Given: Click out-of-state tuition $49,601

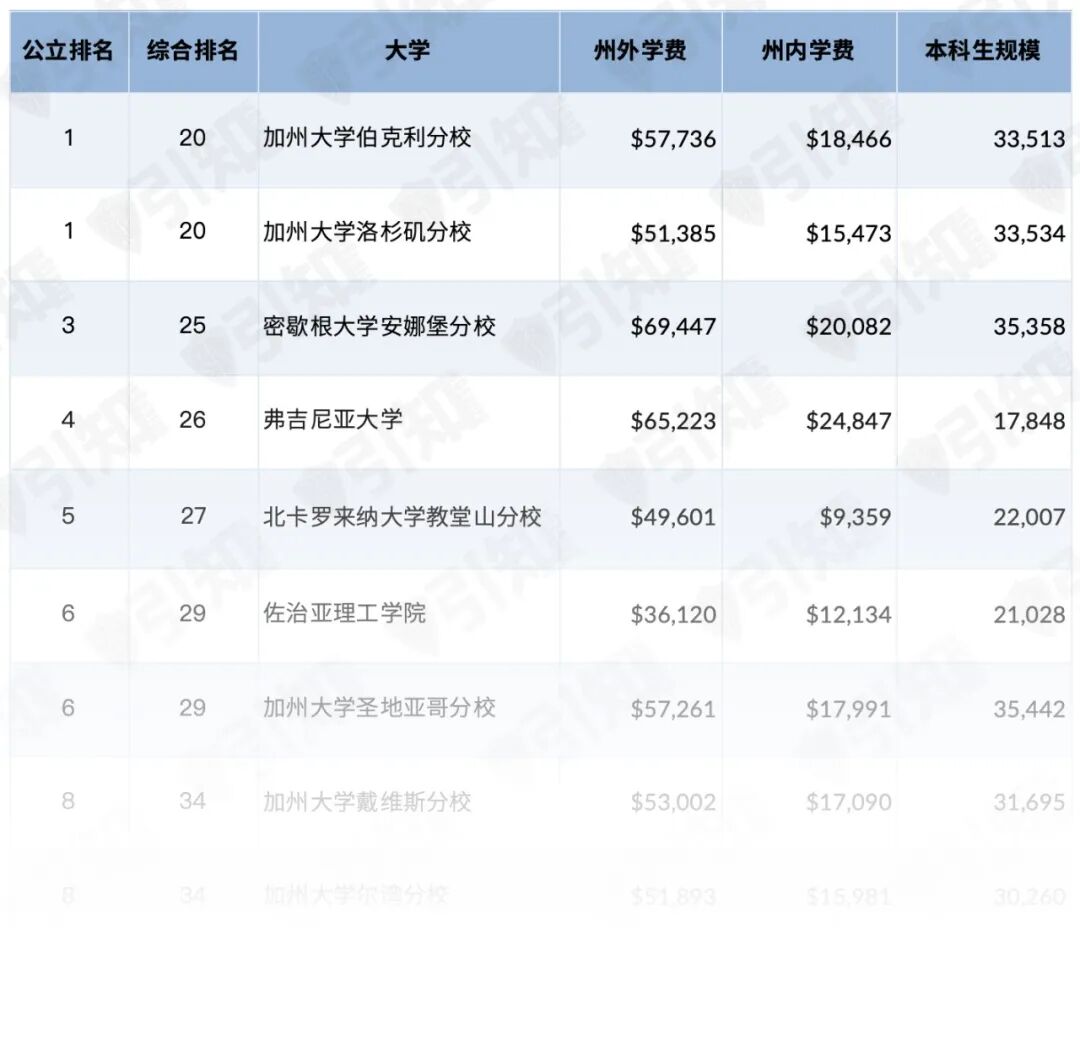Looking at the screenshot, I should tap(673, 517).
